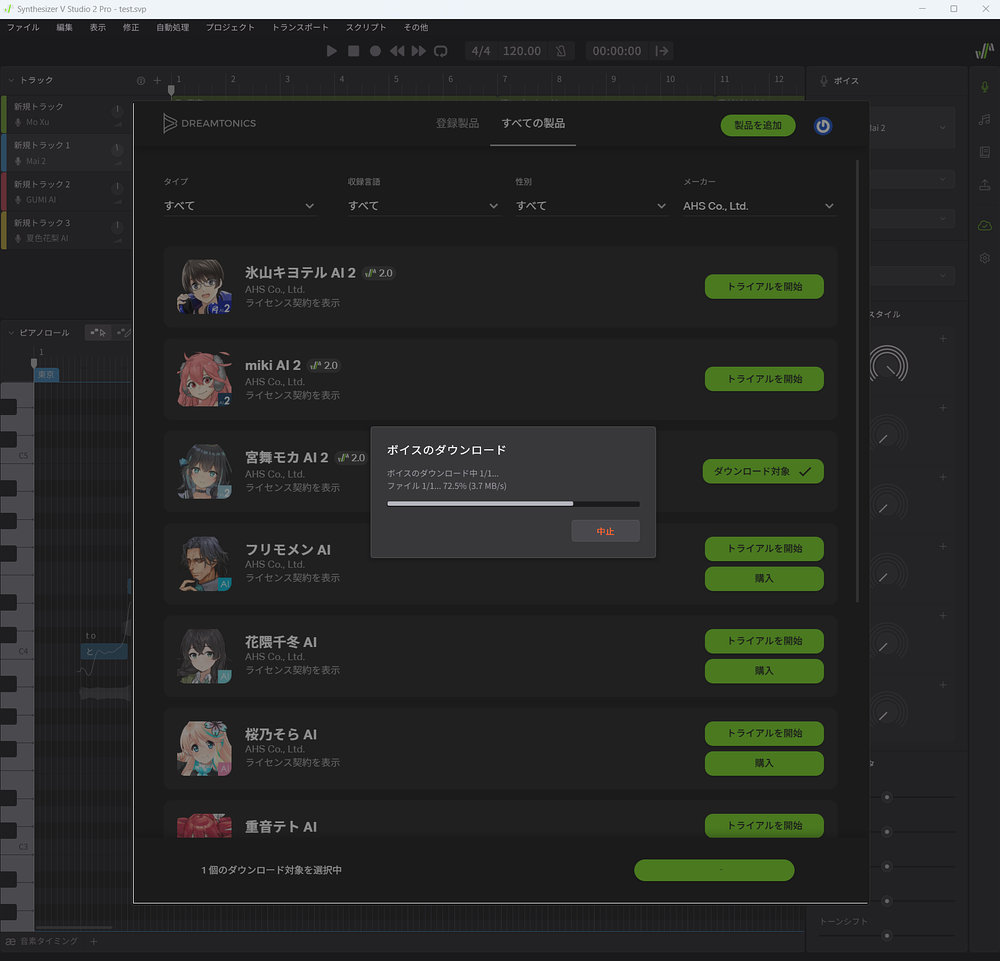Viewport: 1000px width, 961px height.
Task: Click the フリモメン AI thumbnail
Action: (204, 564)
